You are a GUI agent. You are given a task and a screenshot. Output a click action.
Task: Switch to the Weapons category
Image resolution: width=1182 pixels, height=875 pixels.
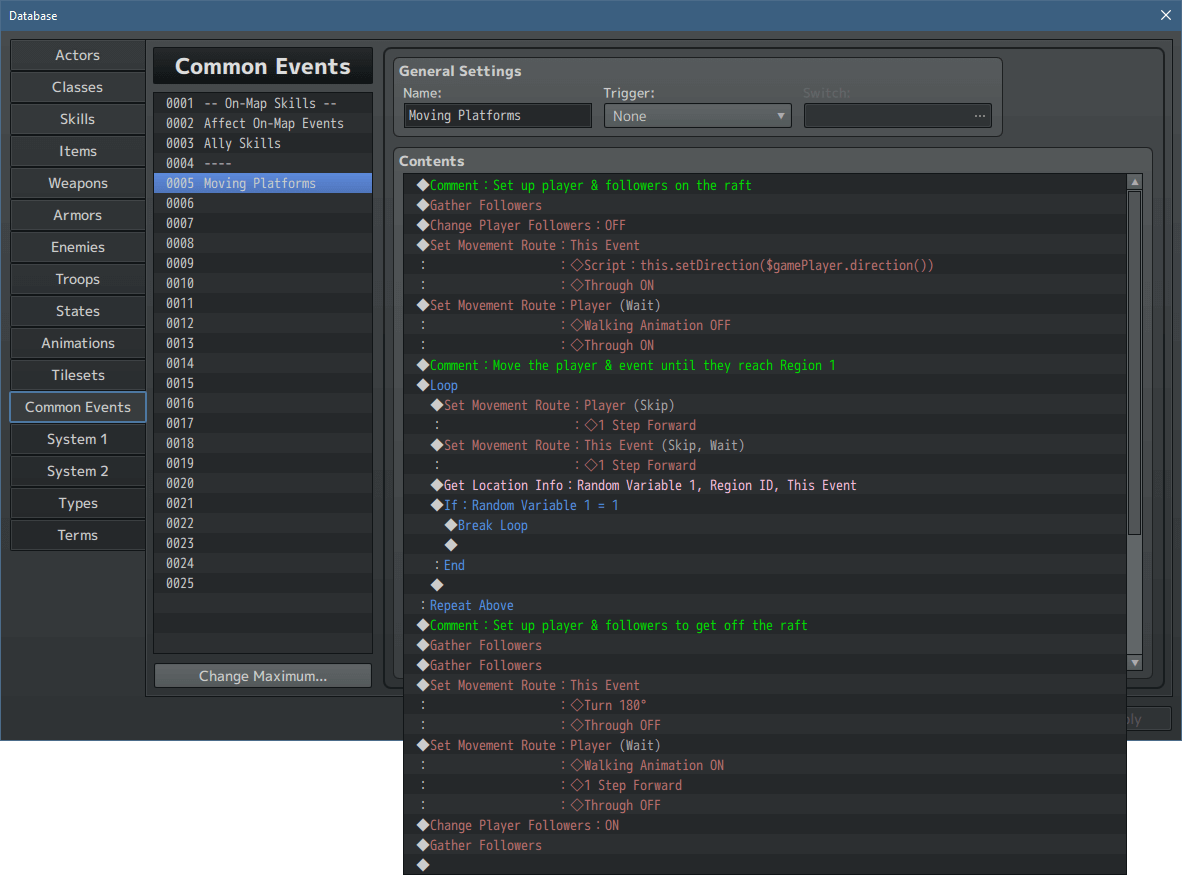point(77,183)
